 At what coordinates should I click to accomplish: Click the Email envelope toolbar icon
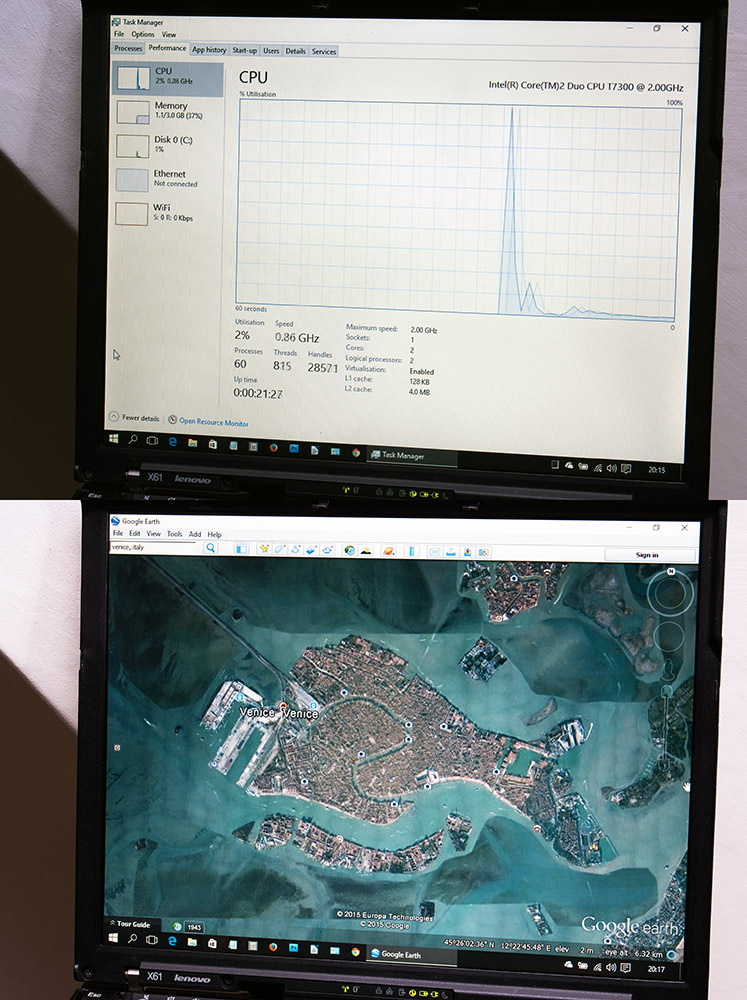(434, 552)
